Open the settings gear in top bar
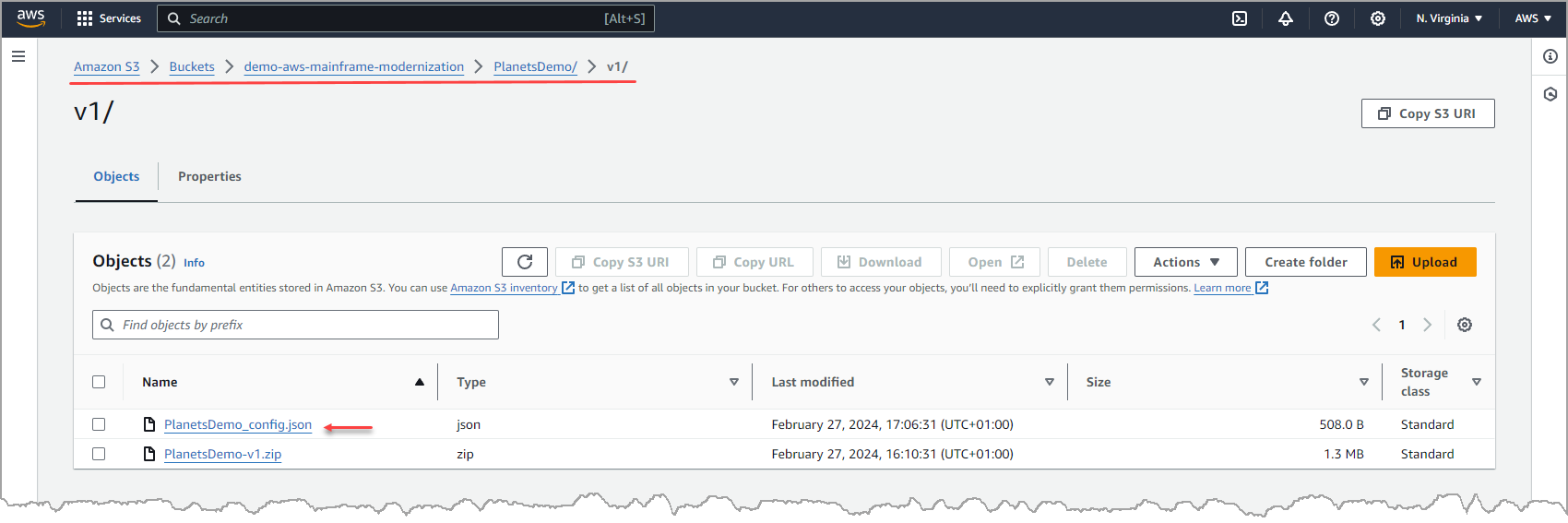 (1378, 18)
